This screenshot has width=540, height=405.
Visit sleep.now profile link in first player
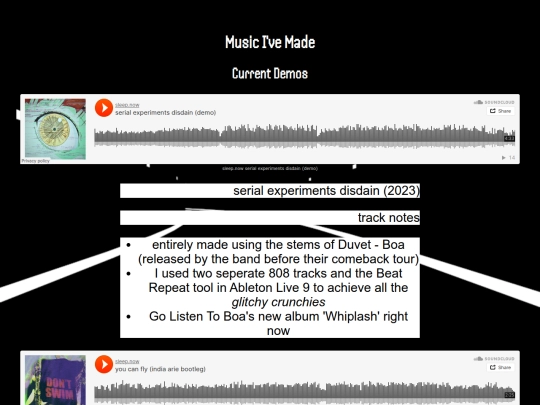click(127, 105)
